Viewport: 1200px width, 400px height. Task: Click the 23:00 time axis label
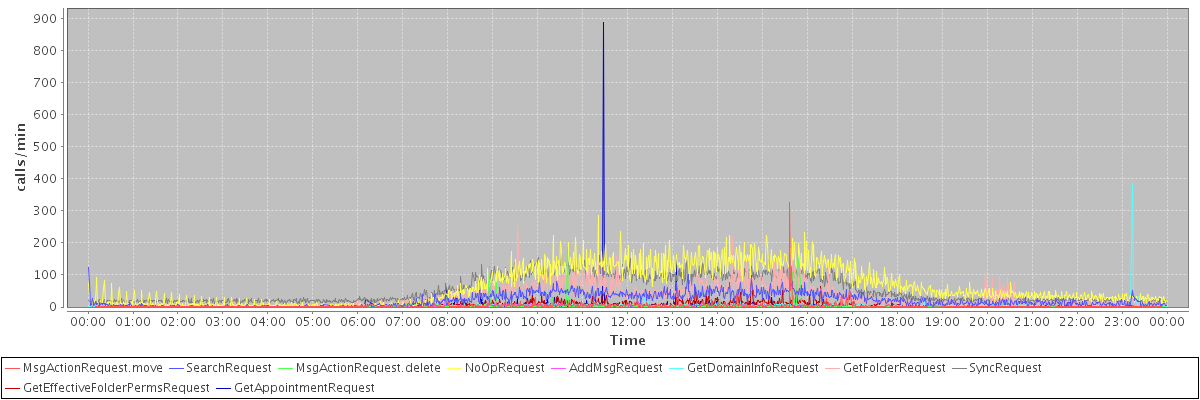[1122, 322]
